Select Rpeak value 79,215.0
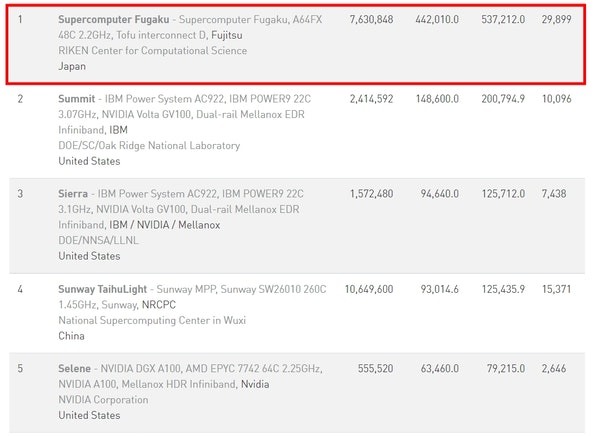600x436 pixels. [505, 369]
